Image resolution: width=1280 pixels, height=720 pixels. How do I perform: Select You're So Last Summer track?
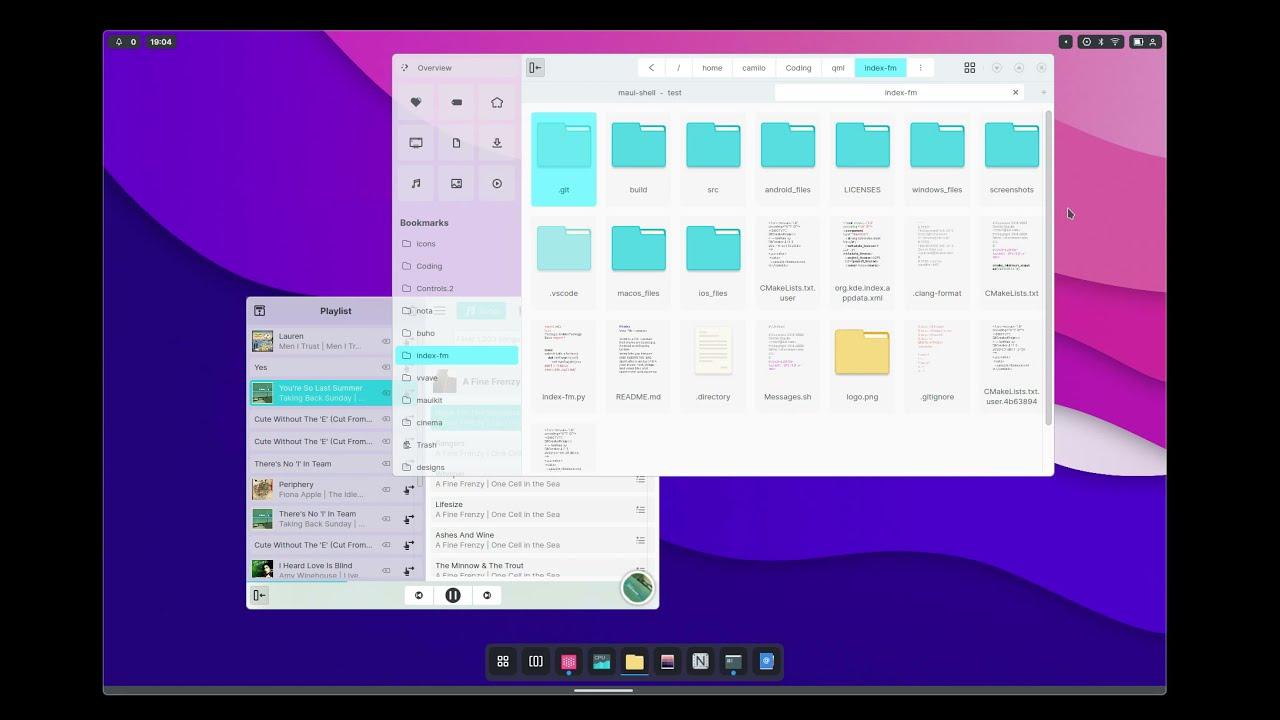click(x=321, y=393)
